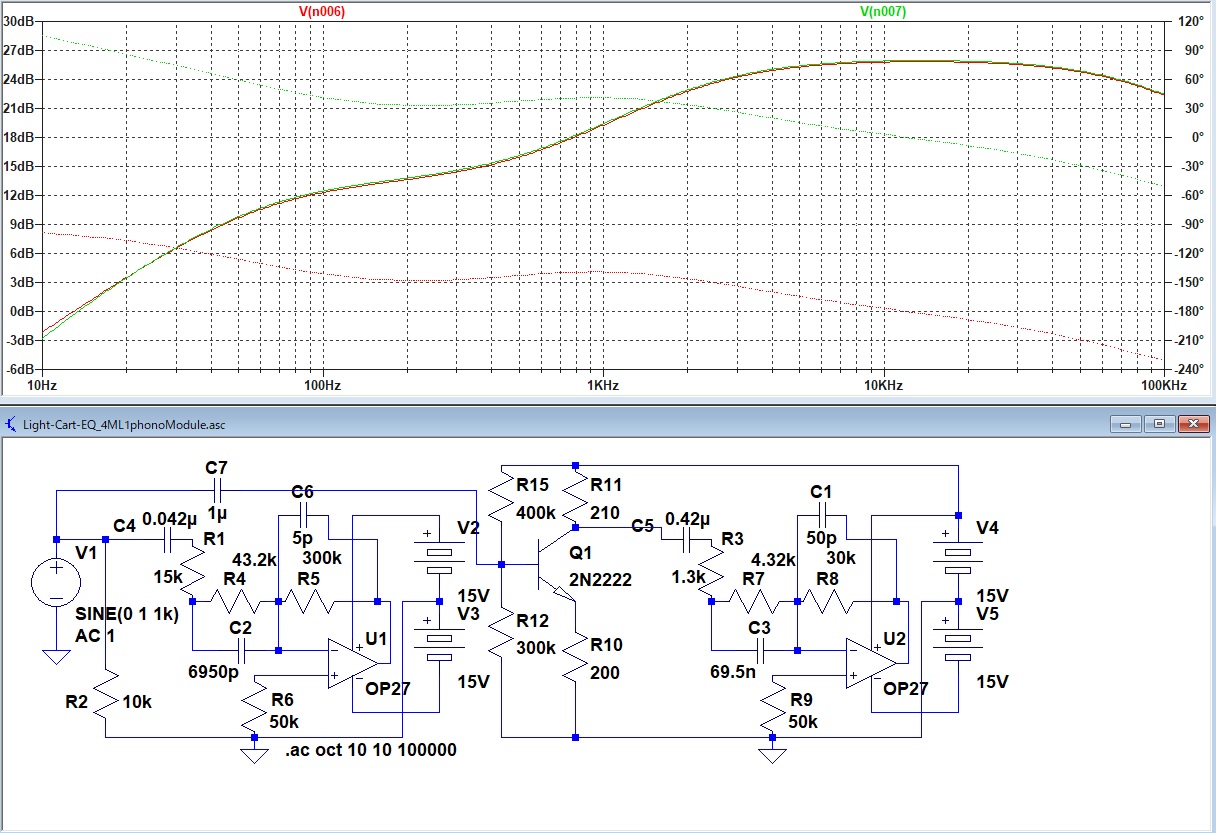
Task: Click the ground symbol below V1
Action: click(57, 656)
